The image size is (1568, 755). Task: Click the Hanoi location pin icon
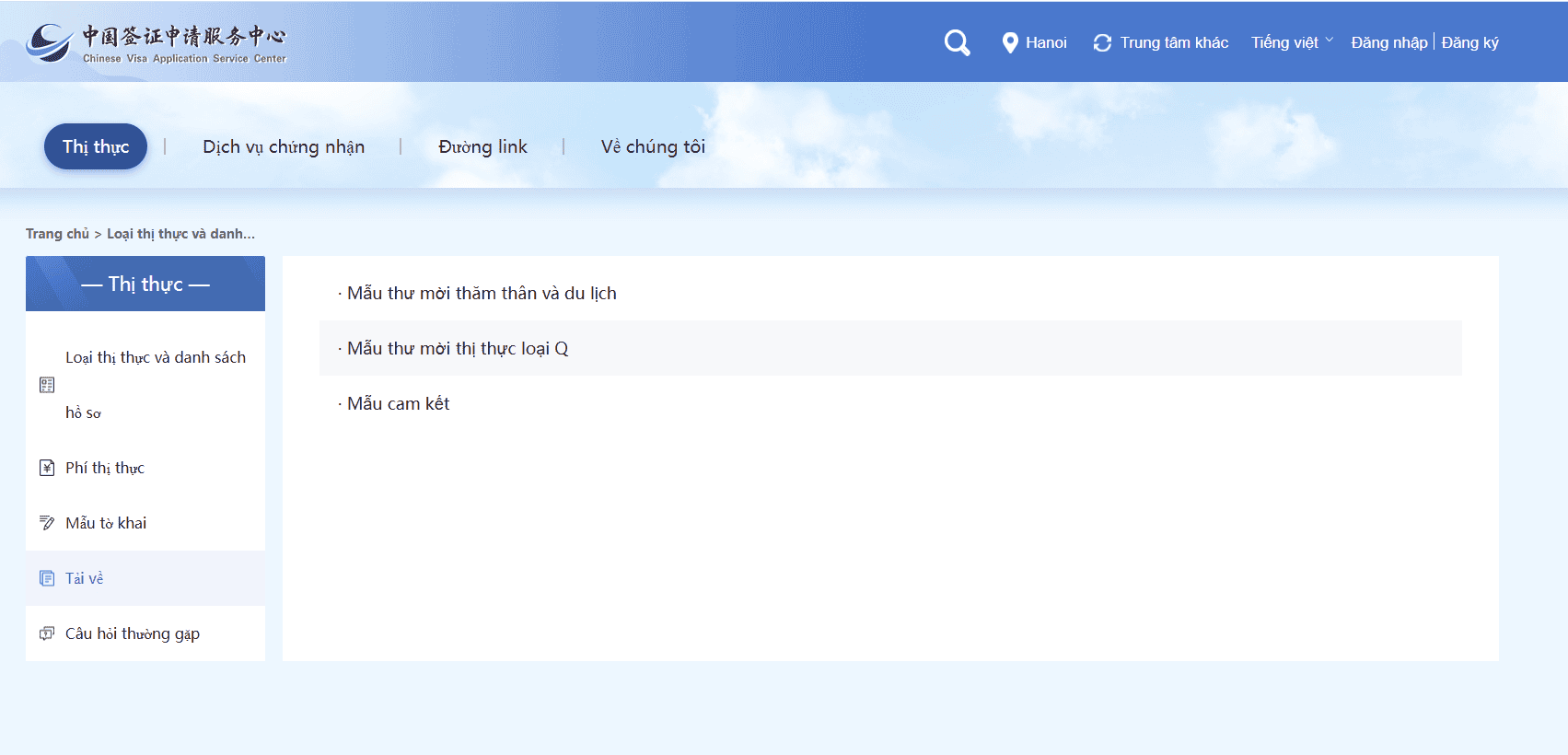click(x=1010, y=43)
